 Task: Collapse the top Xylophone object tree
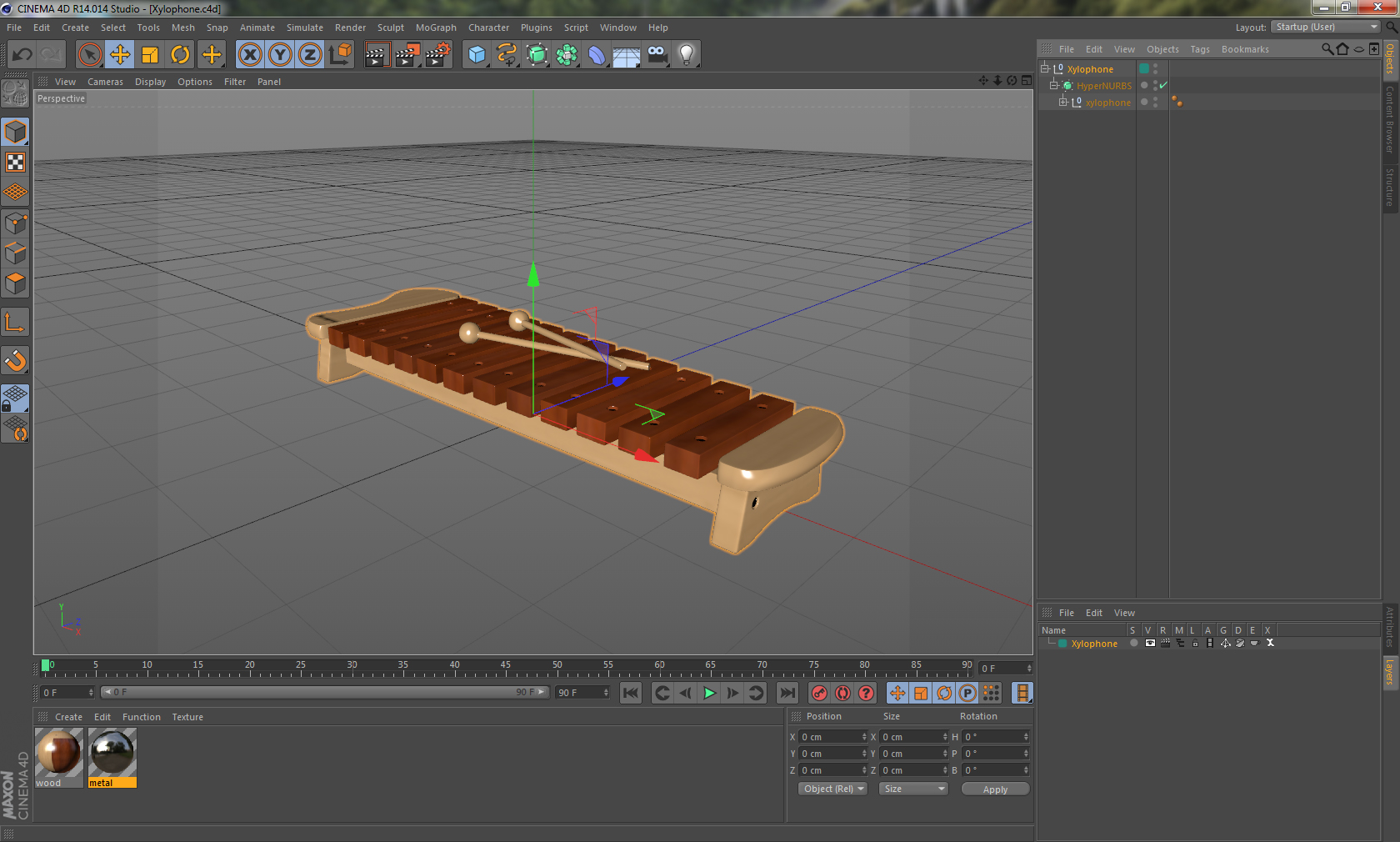coord(1045,68)
